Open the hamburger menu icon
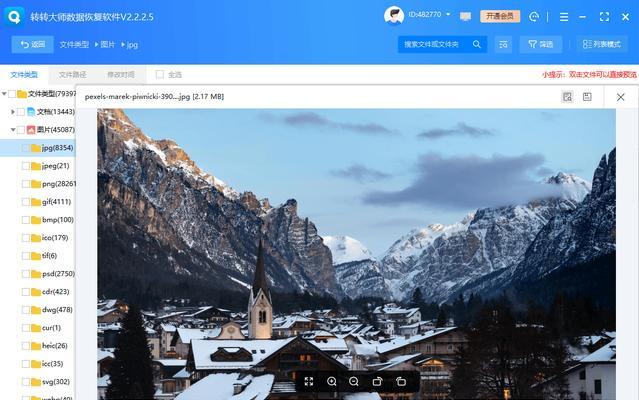The height and width of the screenshot is (400, 639). point(564,17)
